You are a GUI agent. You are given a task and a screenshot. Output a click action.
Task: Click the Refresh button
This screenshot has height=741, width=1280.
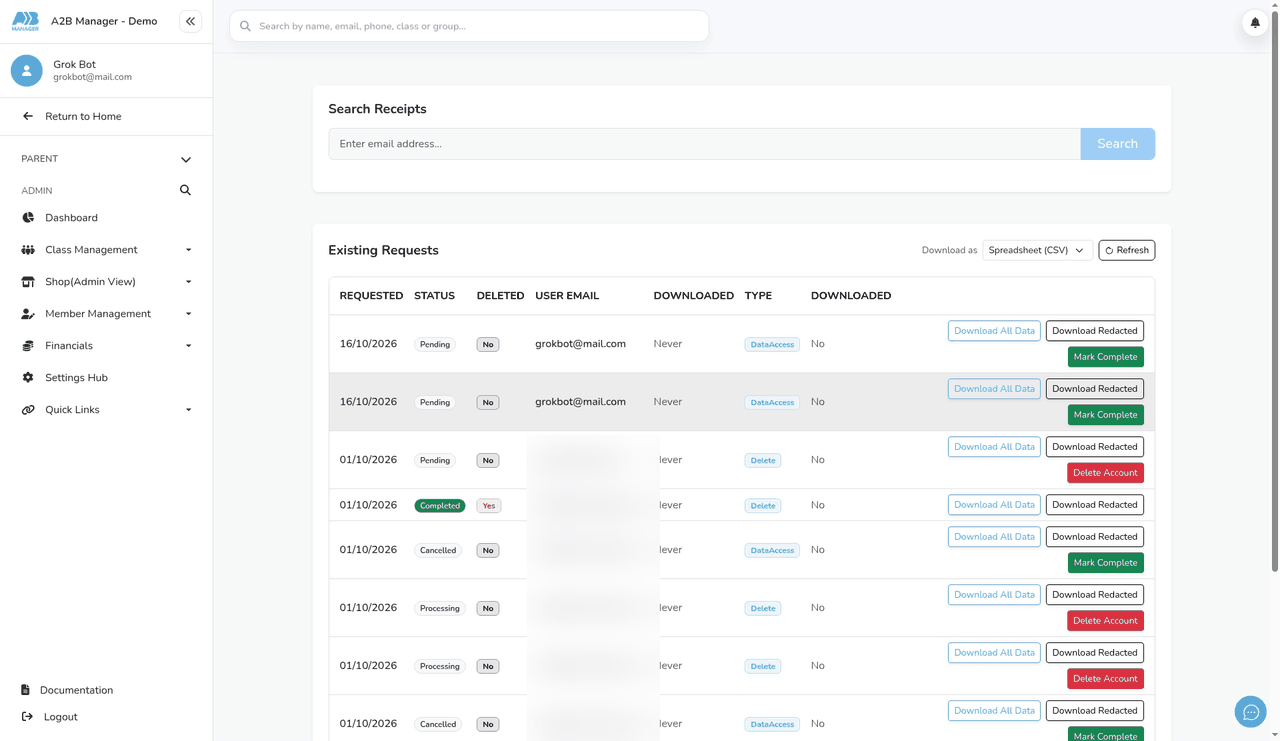[x=1126, y=250]
